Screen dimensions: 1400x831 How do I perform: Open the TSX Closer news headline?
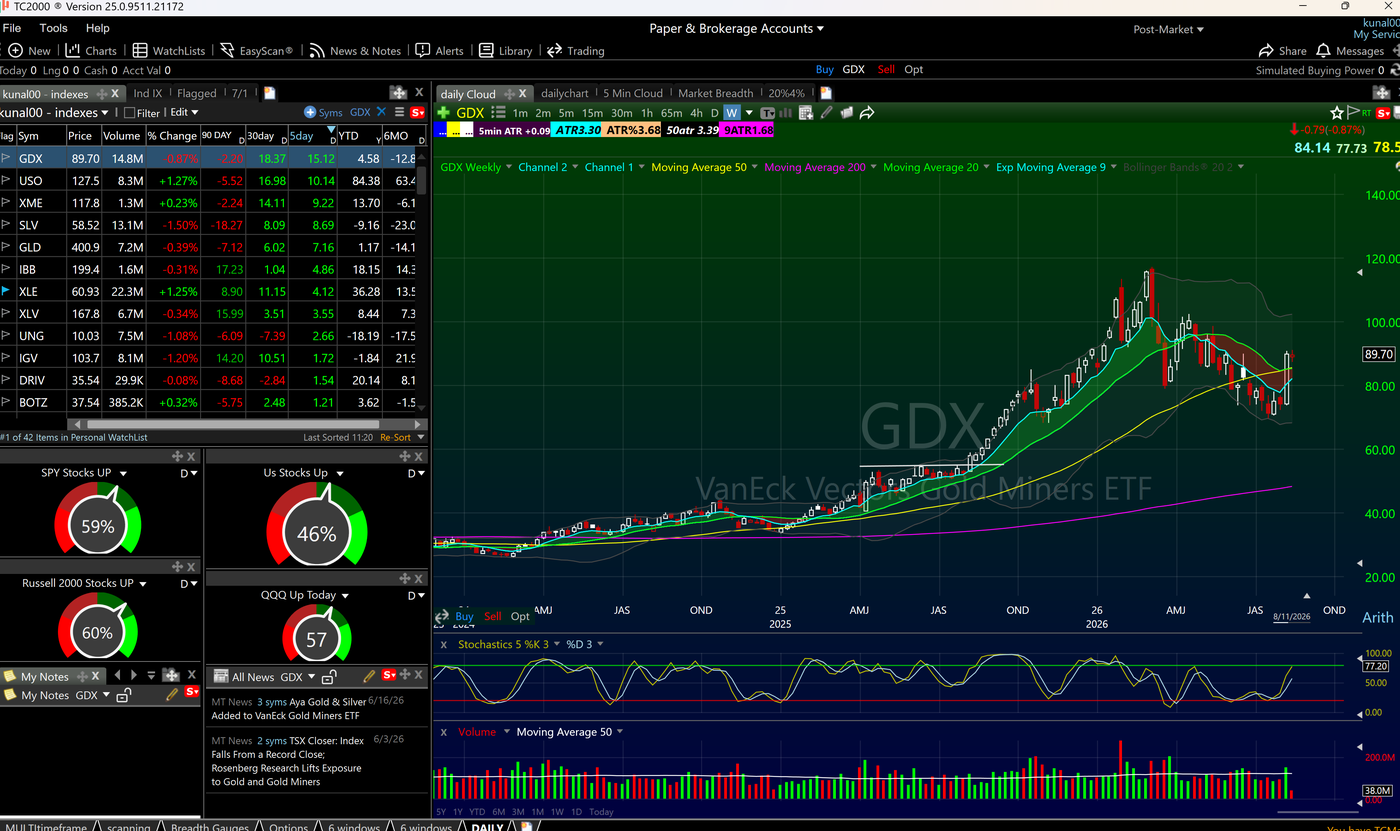288,761
